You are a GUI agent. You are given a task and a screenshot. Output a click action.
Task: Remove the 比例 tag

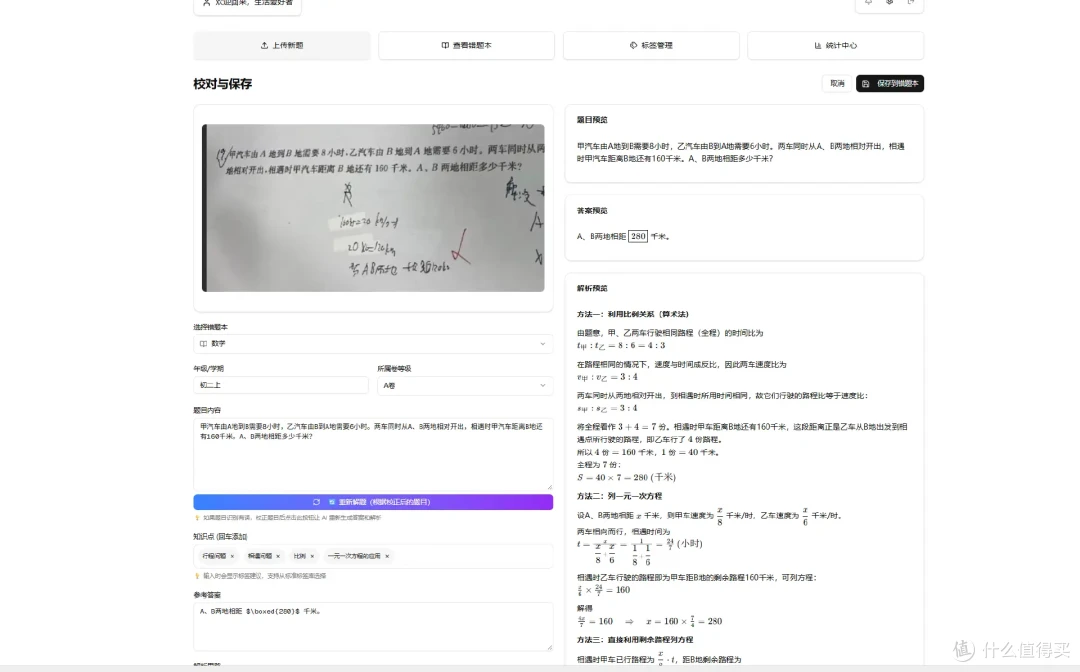312,556
